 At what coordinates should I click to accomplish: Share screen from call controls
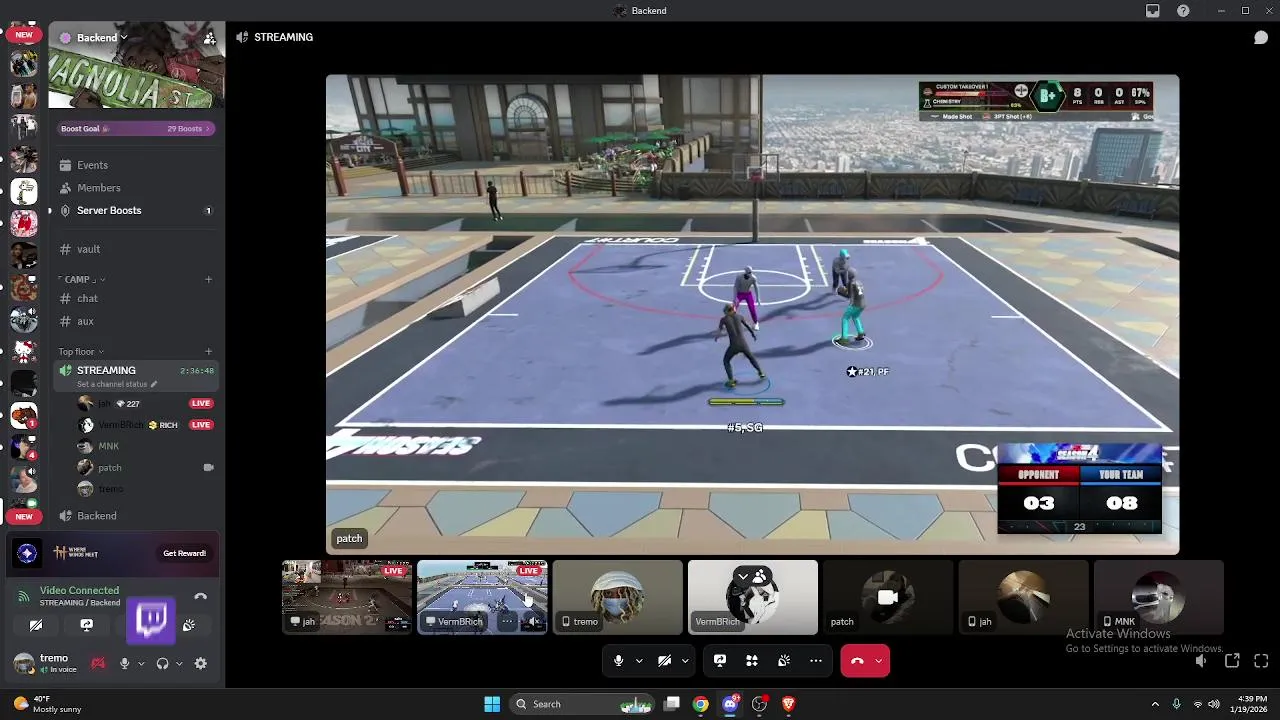click(720, 660)
